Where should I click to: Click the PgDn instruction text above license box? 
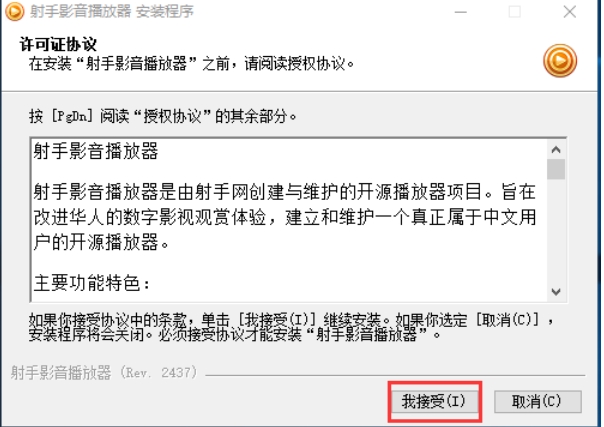(x=163, y=116)
